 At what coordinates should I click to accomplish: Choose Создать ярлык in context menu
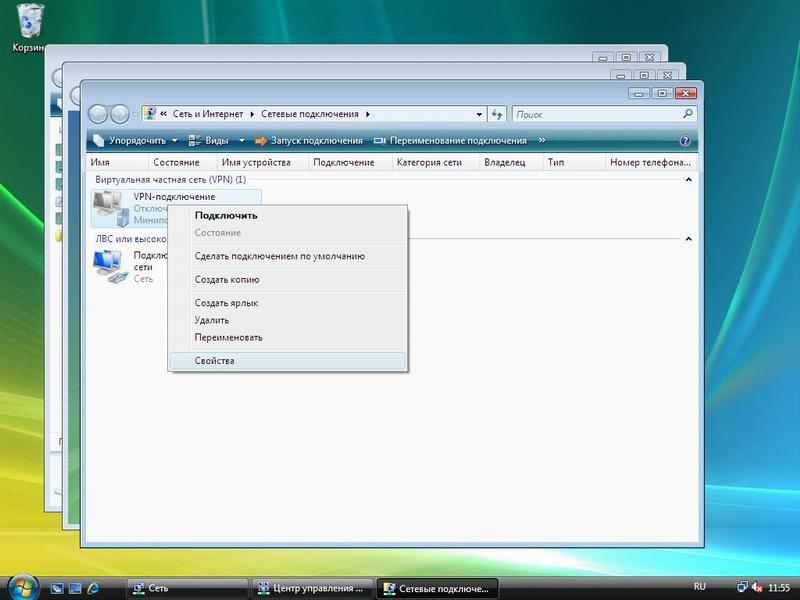click(288, 303)
